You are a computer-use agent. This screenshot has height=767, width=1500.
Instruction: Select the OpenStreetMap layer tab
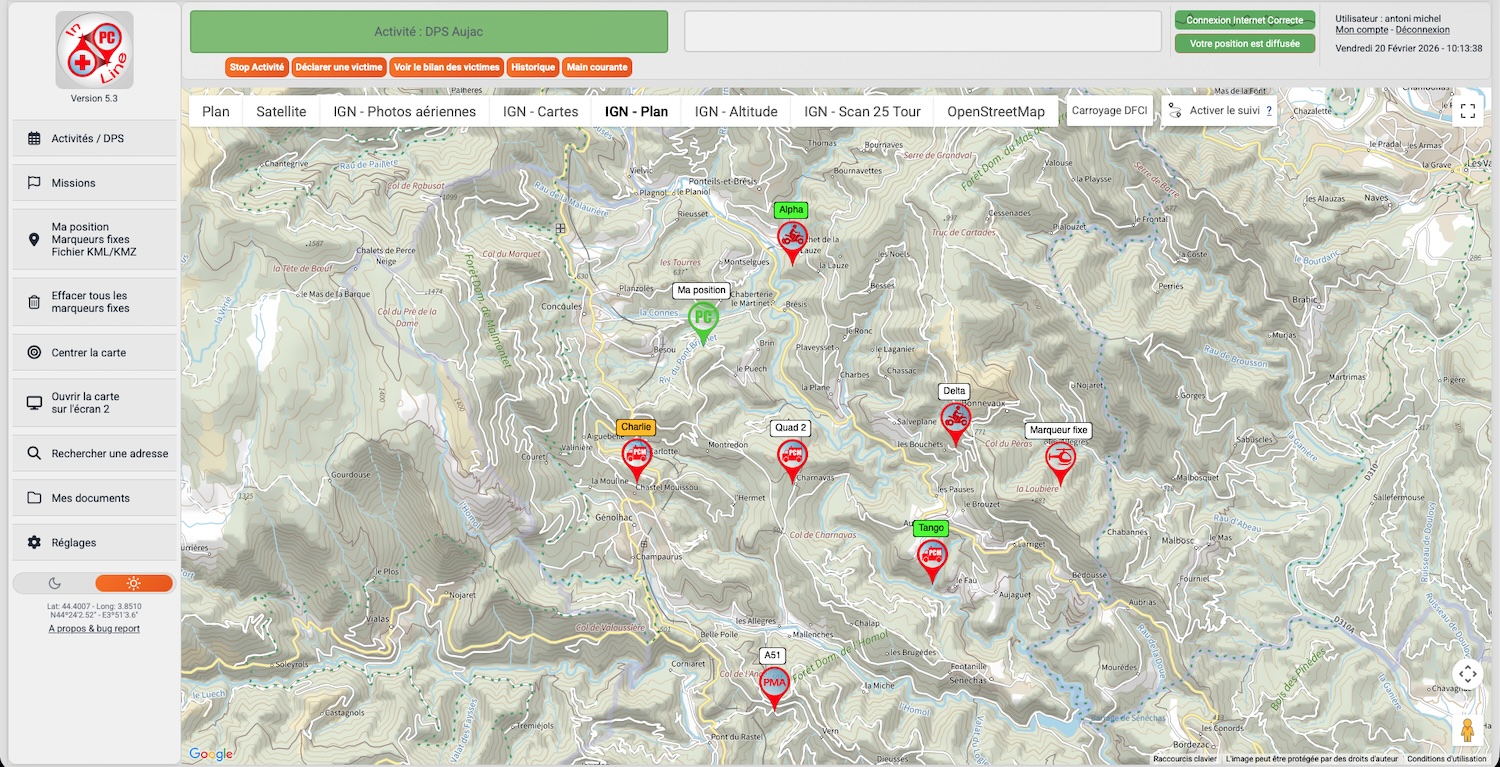[x=995, y=111]
